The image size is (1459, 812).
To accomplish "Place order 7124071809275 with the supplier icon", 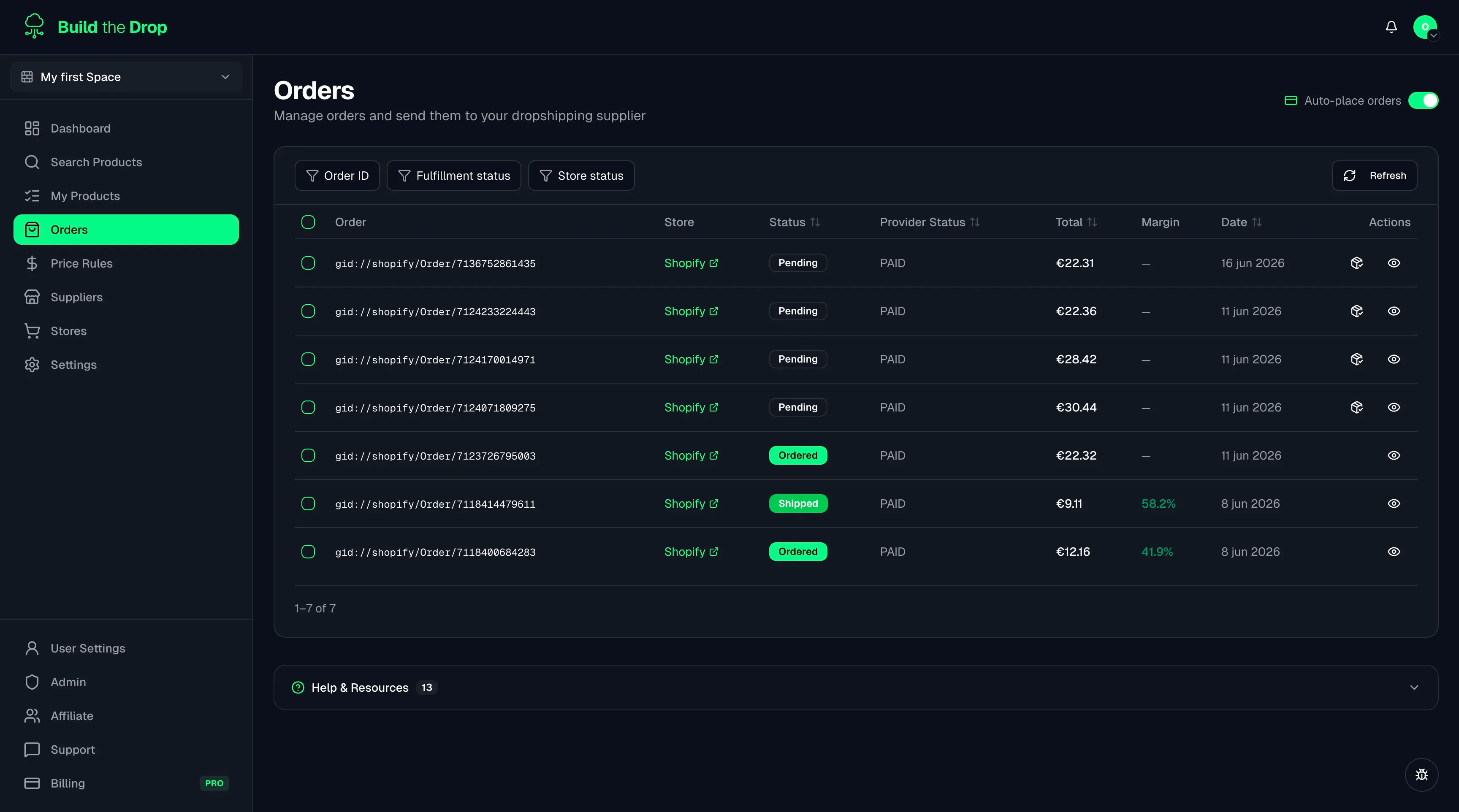I will 1356,408.
